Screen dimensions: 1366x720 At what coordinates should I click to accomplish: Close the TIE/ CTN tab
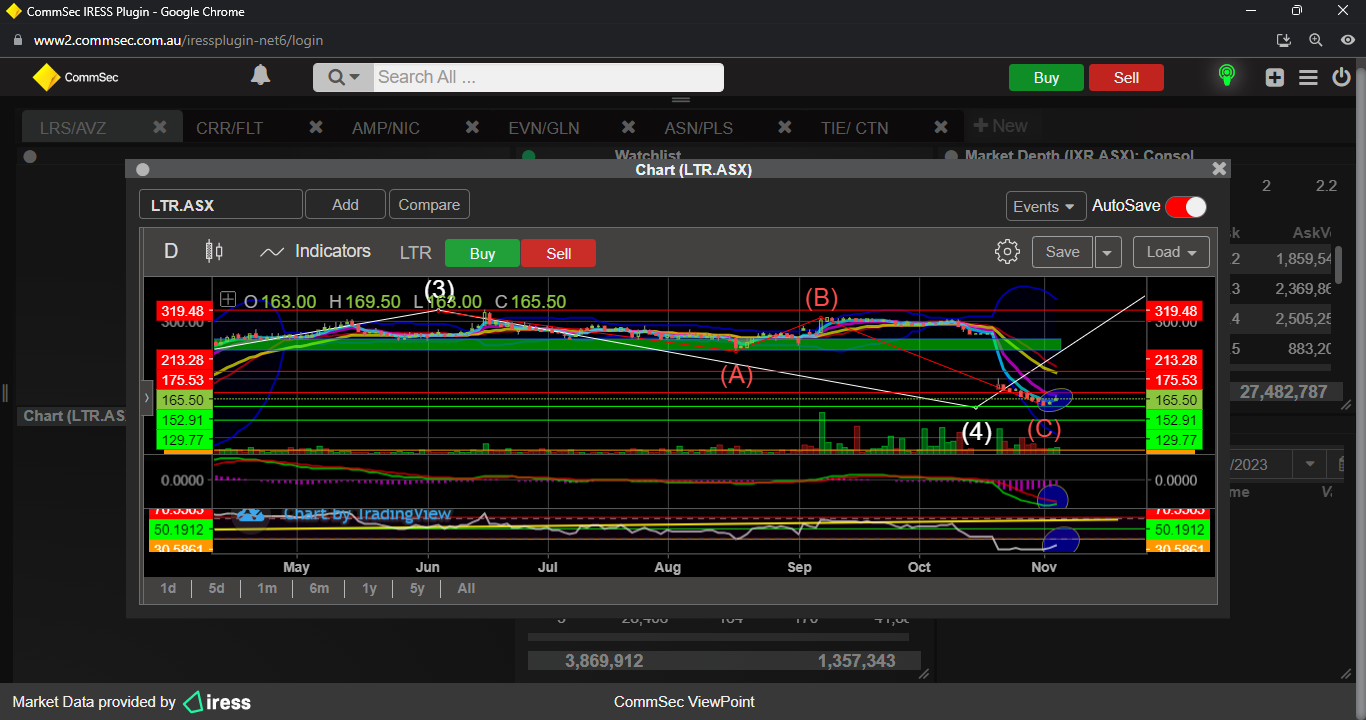940,127
